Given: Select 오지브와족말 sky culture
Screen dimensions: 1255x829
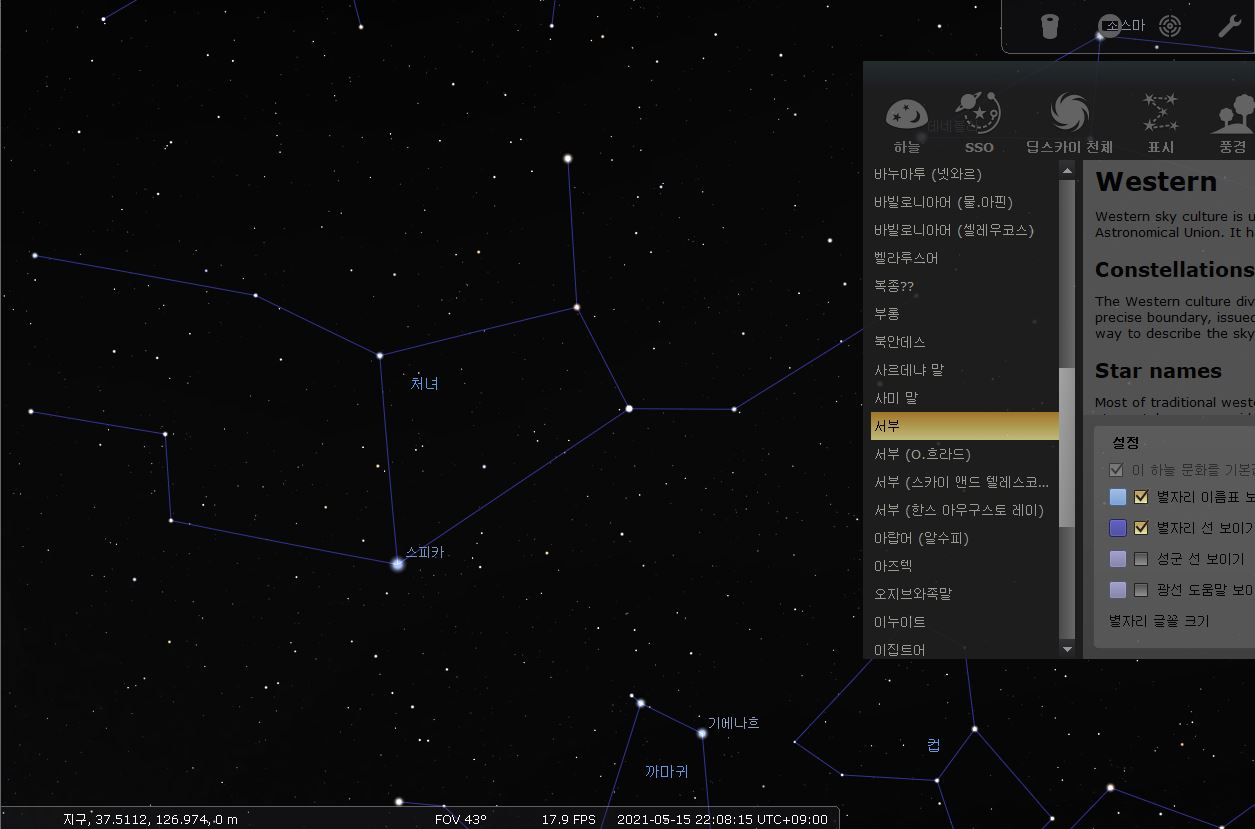Looking at the screenshot, I should coord(964,594).
